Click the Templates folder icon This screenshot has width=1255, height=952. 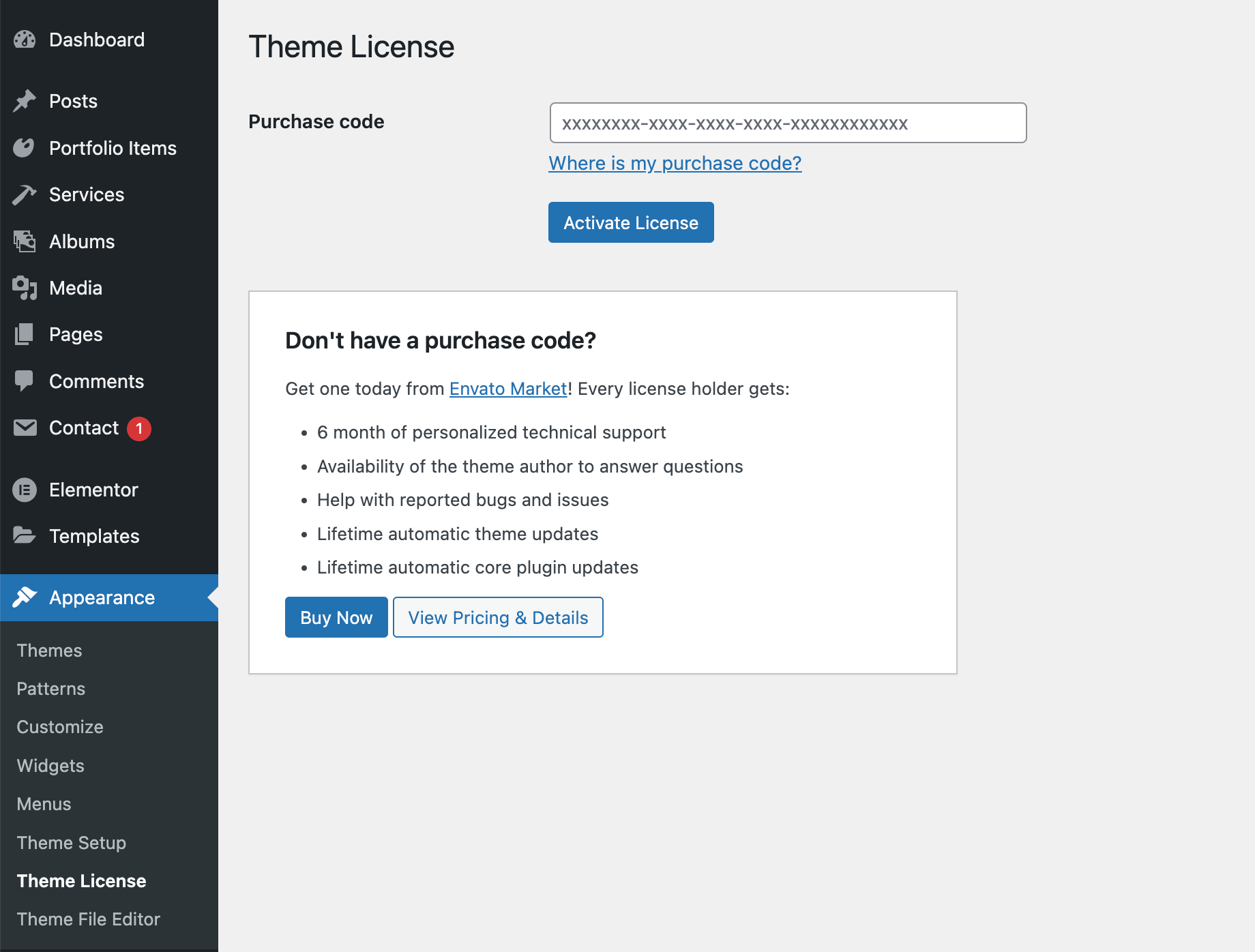point(25,536)
